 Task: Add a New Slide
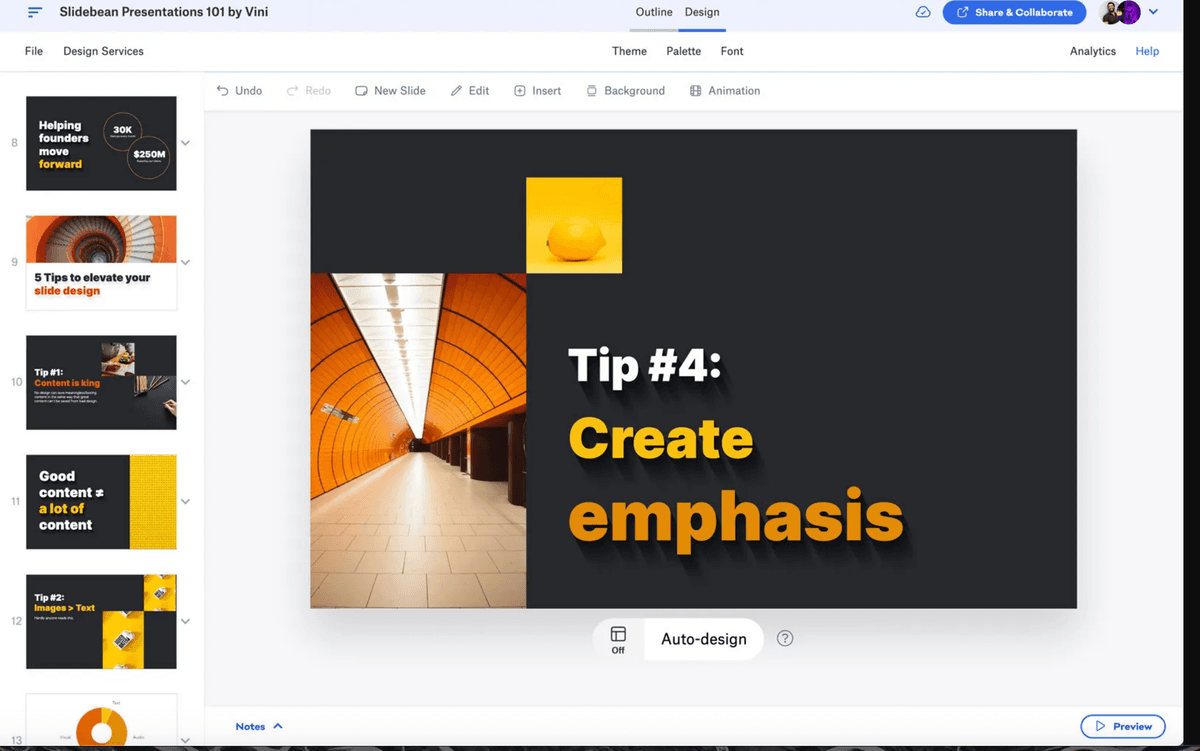pos(390,91)
